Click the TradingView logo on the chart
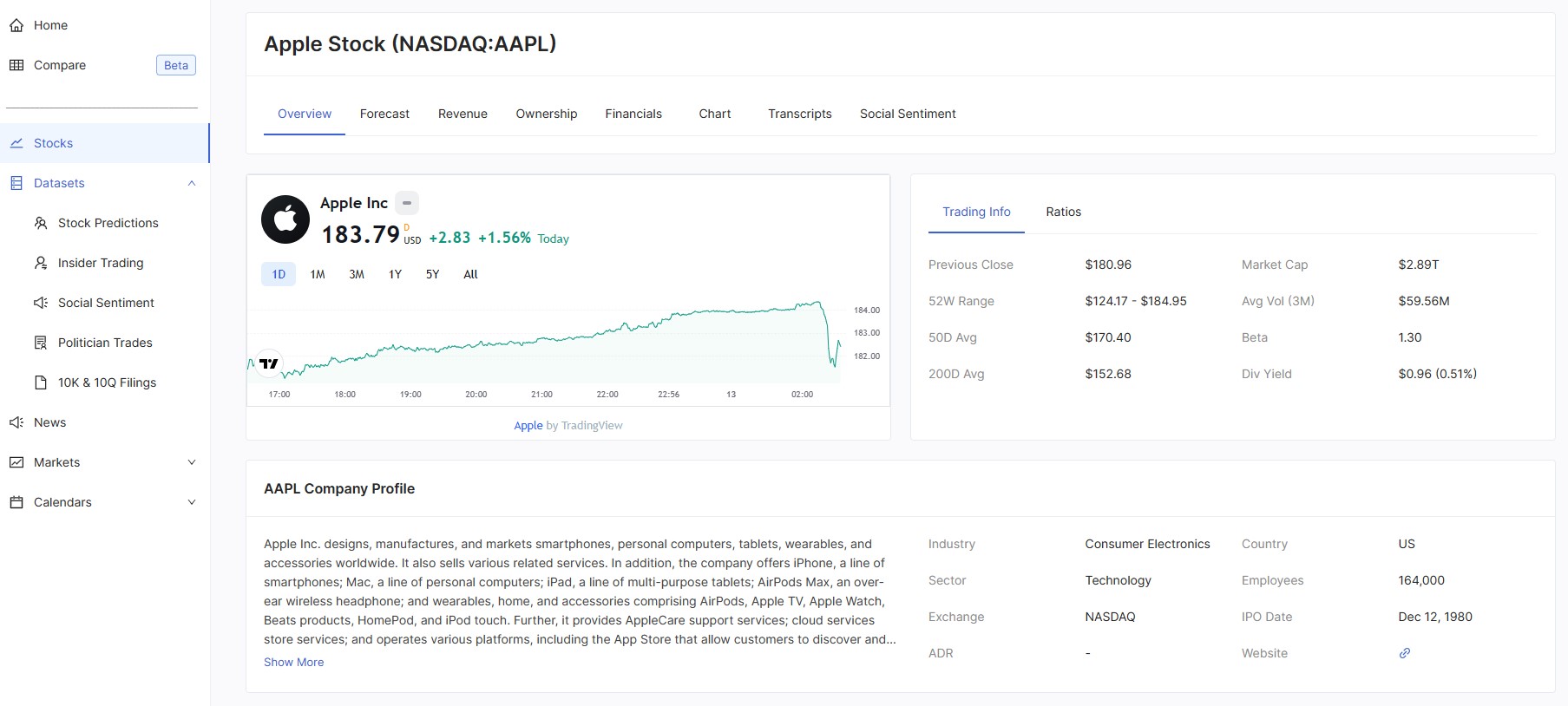The image size is (1568, 706). click(x=269, y=363)
